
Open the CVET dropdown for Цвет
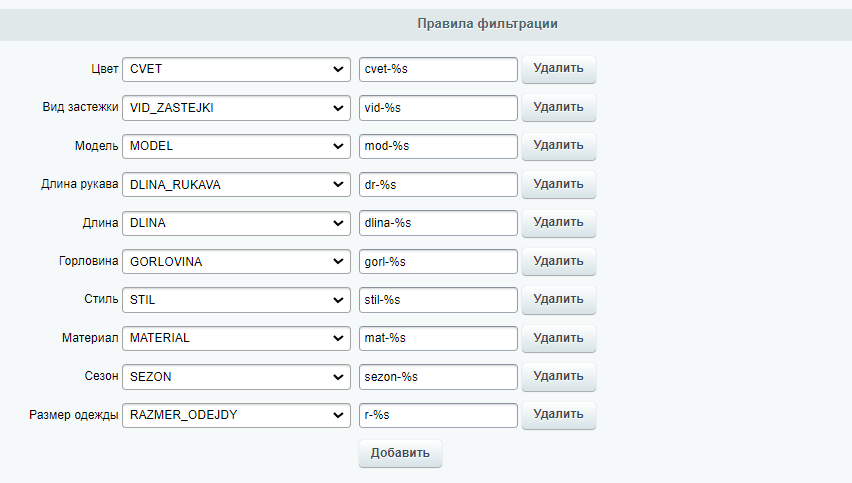(235, 69)
